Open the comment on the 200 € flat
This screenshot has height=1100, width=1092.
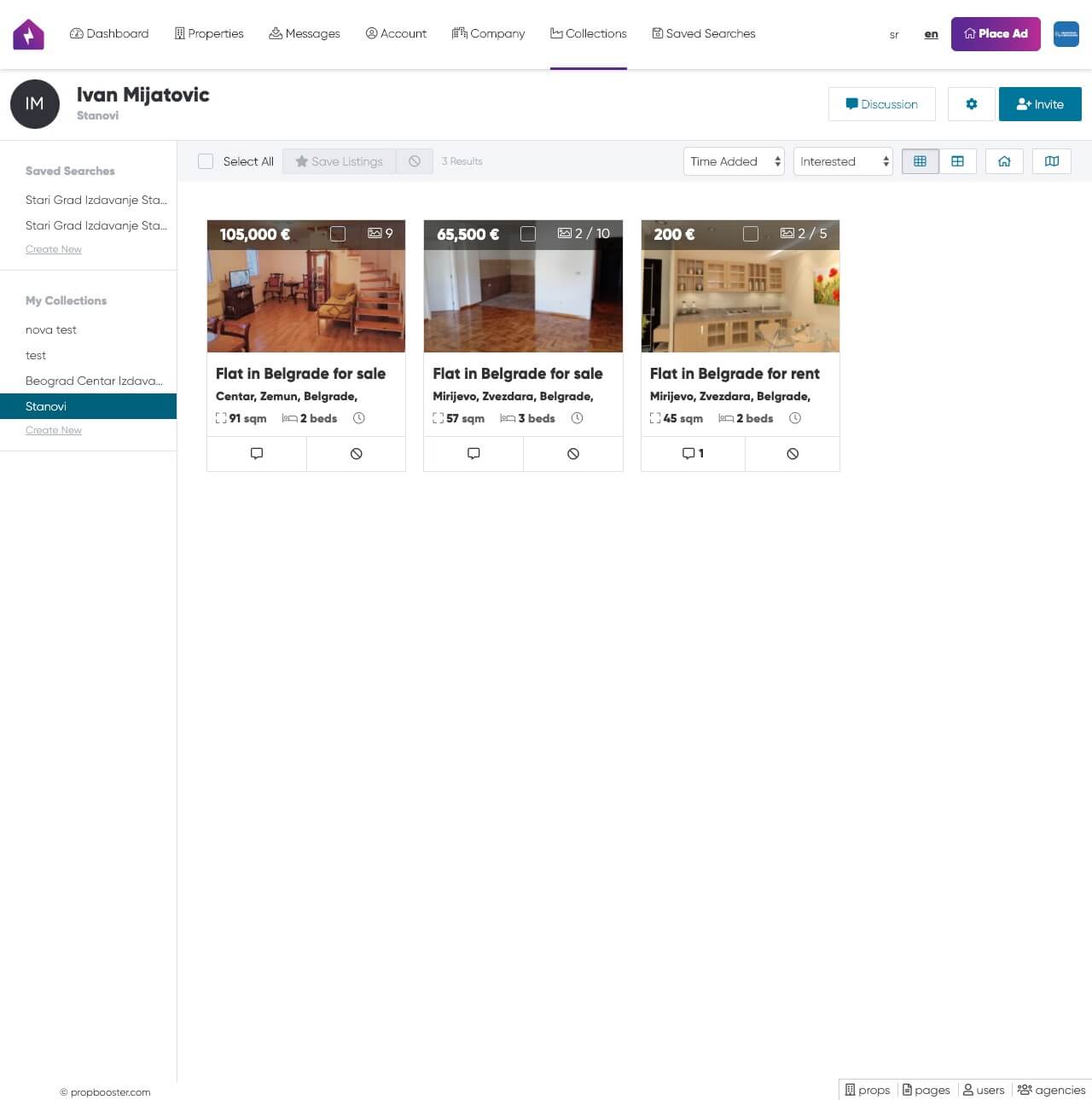[x=693, y=454]
